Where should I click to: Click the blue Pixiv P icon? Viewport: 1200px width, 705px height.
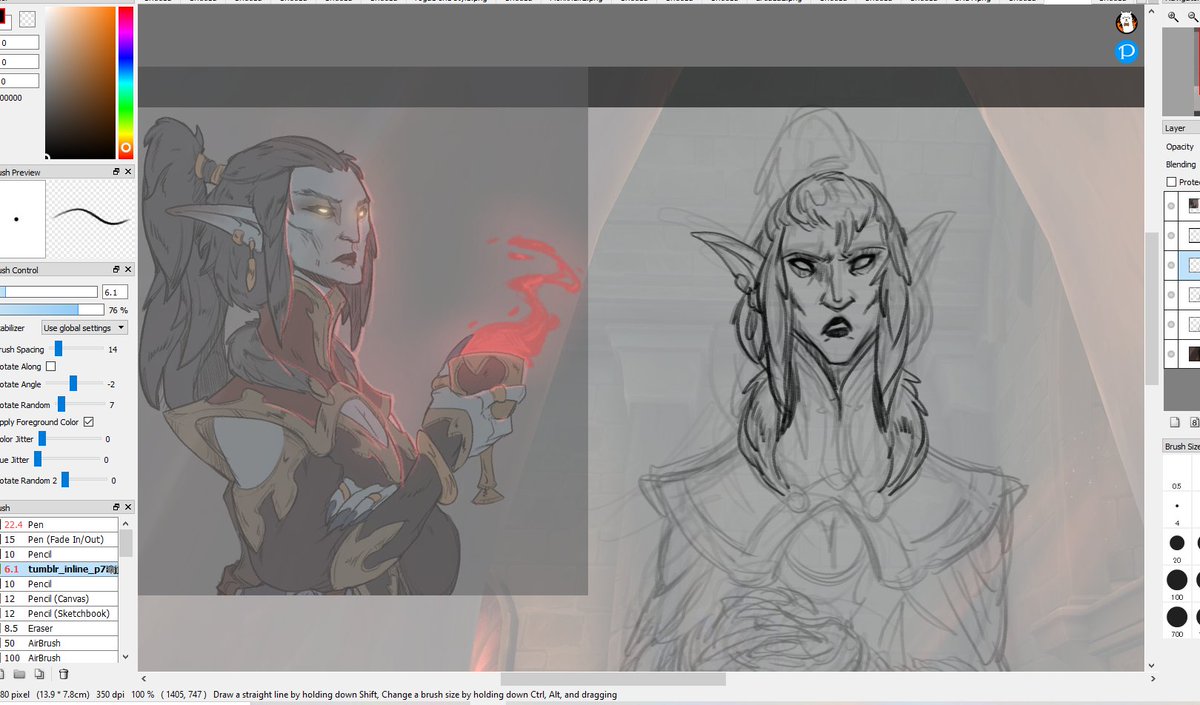[x=1127, y=51]
